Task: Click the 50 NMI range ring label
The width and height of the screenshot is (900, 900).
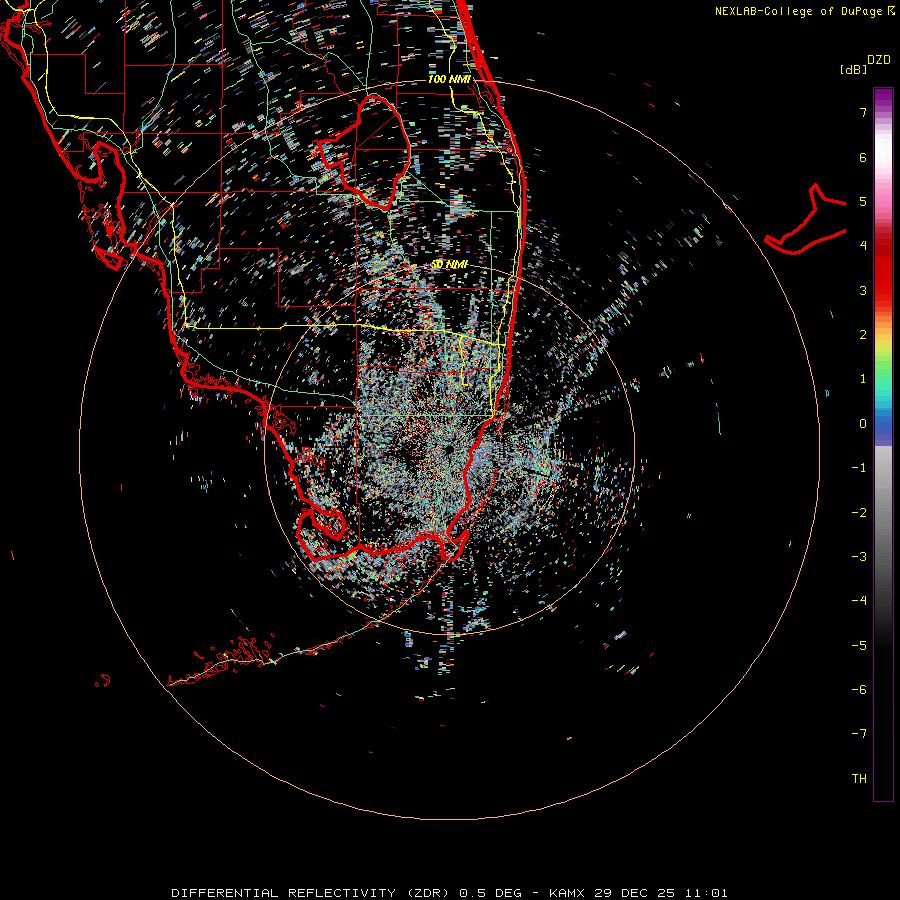Action: [x=449, y=264]
